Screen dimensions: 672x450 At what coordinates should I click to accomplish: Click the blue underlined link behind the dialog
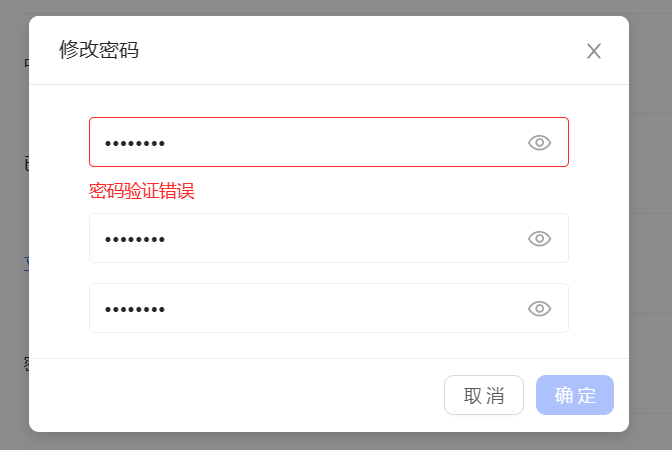pyautogui.click(x=26, y=264)
